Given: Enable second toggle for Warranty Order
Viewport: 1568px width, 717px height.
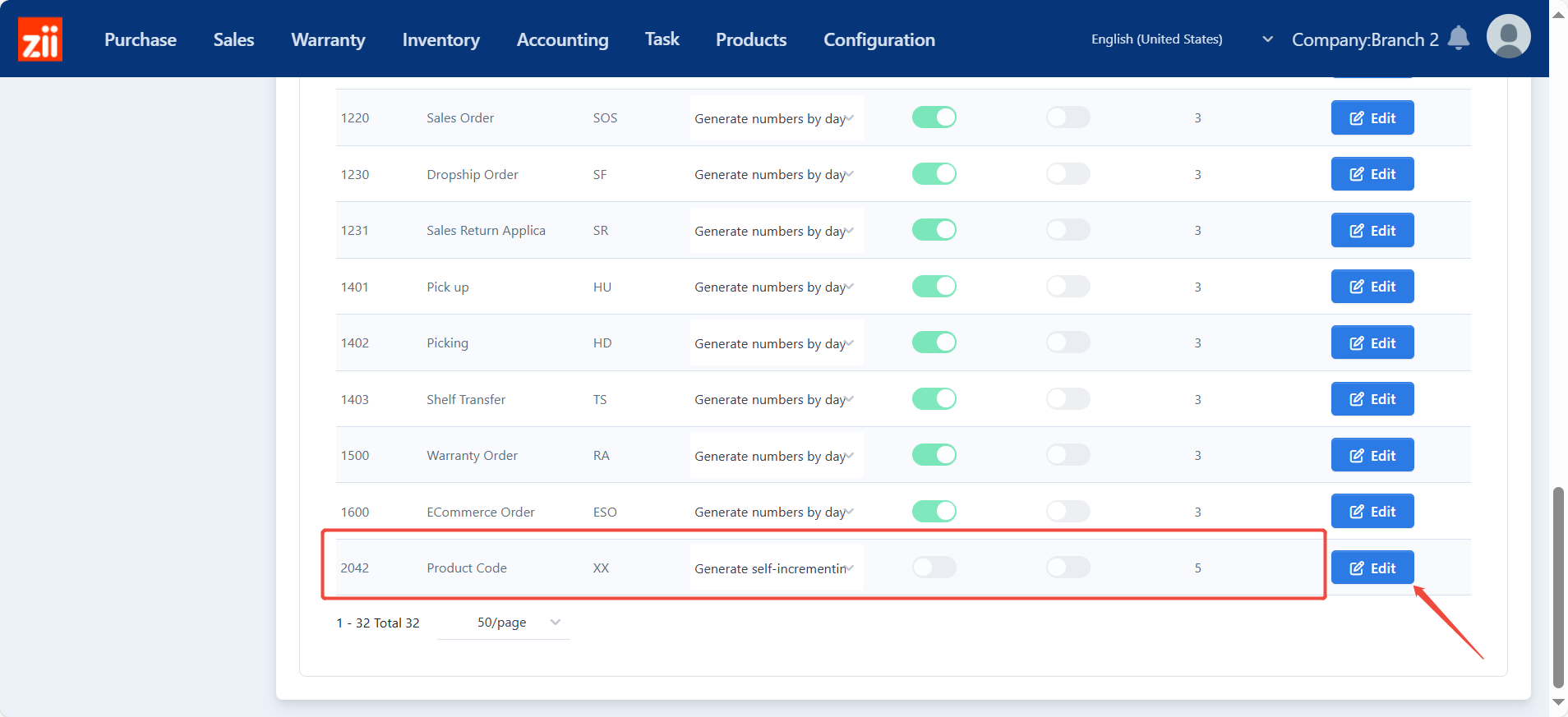Looking at the screenshot, I should pyautogui.click(x=1068, y=454).
